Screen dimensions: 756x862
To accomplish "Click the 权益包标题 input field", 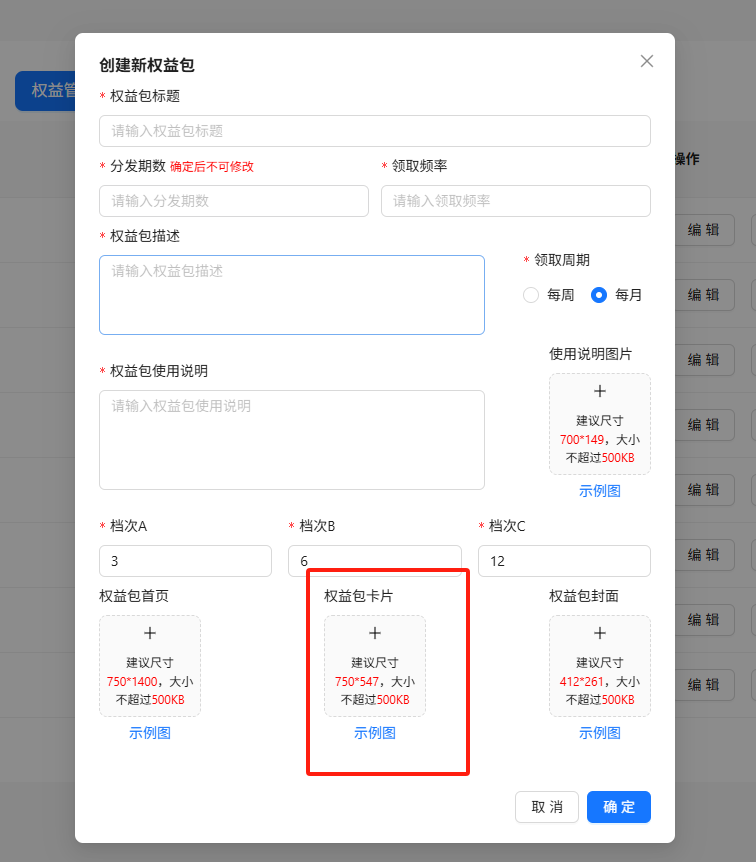I will click(375, 131).
